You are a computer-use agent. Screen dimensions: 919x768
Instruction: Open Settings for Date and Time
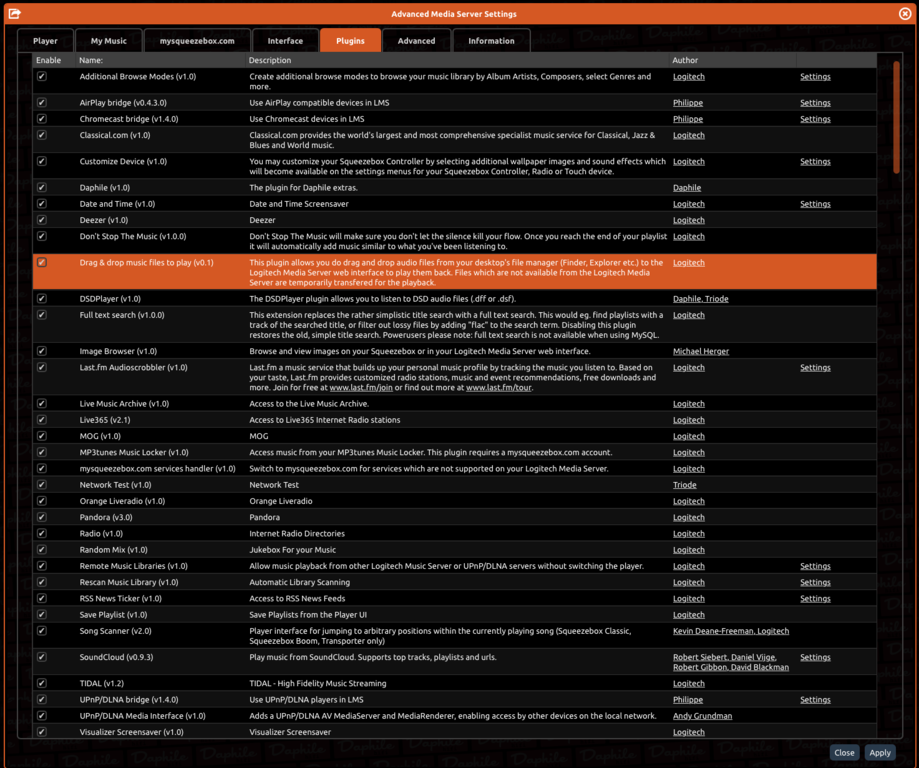click(815, 204)
